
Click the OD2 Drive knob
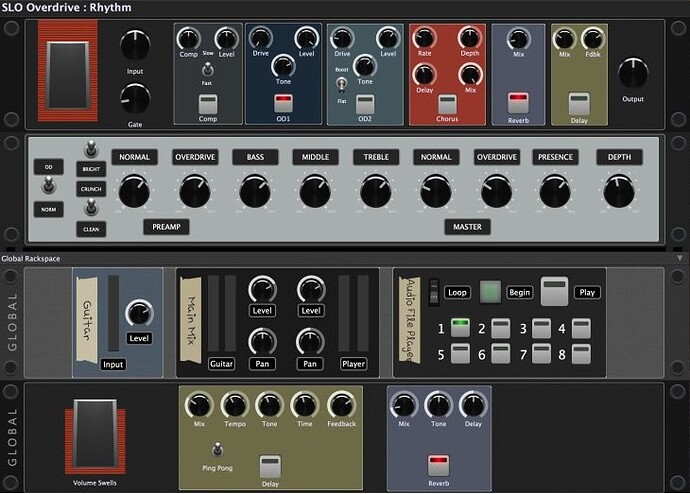(x=342, y=38)
